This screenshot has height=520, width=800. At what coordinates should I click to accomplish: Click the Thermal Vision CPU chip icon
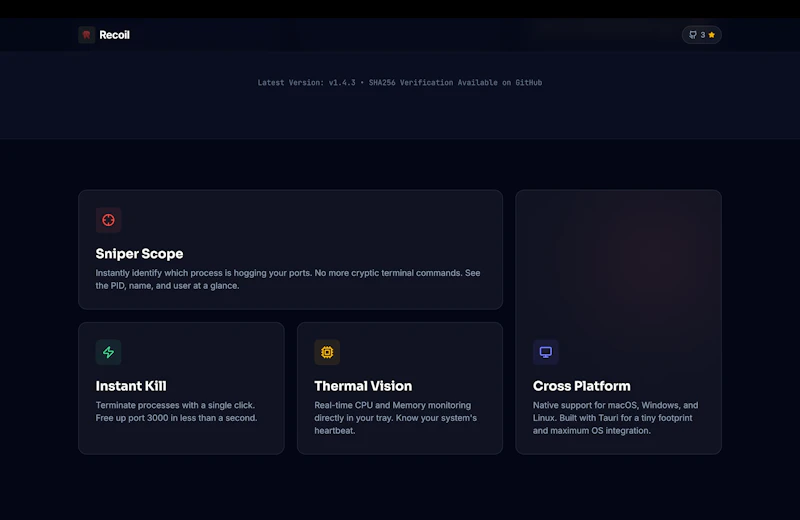(327, 352)
